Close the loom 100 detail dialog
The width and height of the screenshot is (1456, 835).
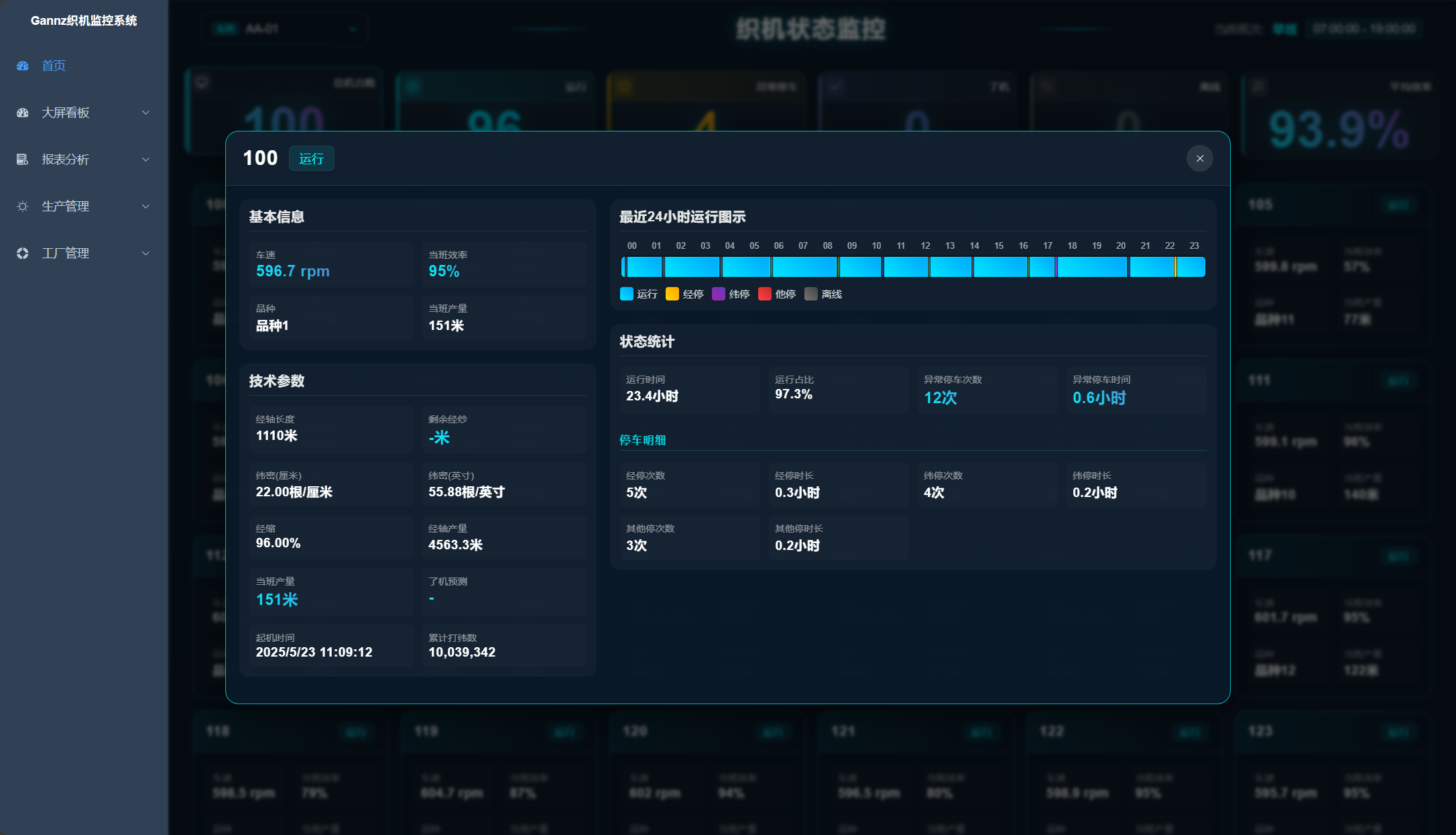pyautogui.click(x=1199, y=159)
